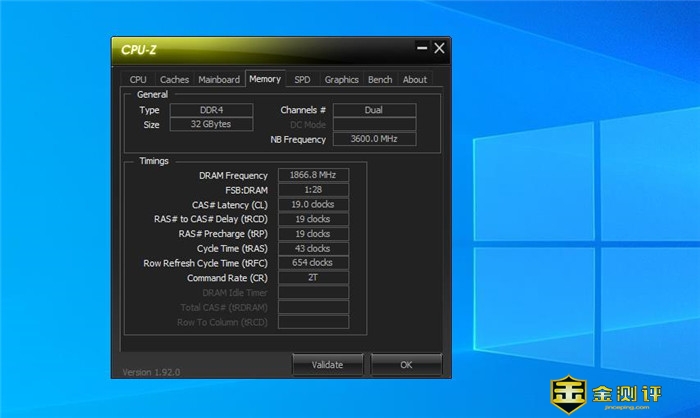Click the Dual channels value box
Viewport: 700px width, 418px height.
coord(374,110)
